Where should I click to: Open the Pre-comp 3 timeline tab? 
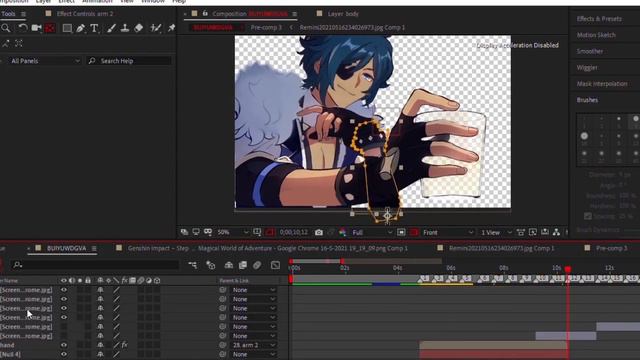(x=611, y=248)
